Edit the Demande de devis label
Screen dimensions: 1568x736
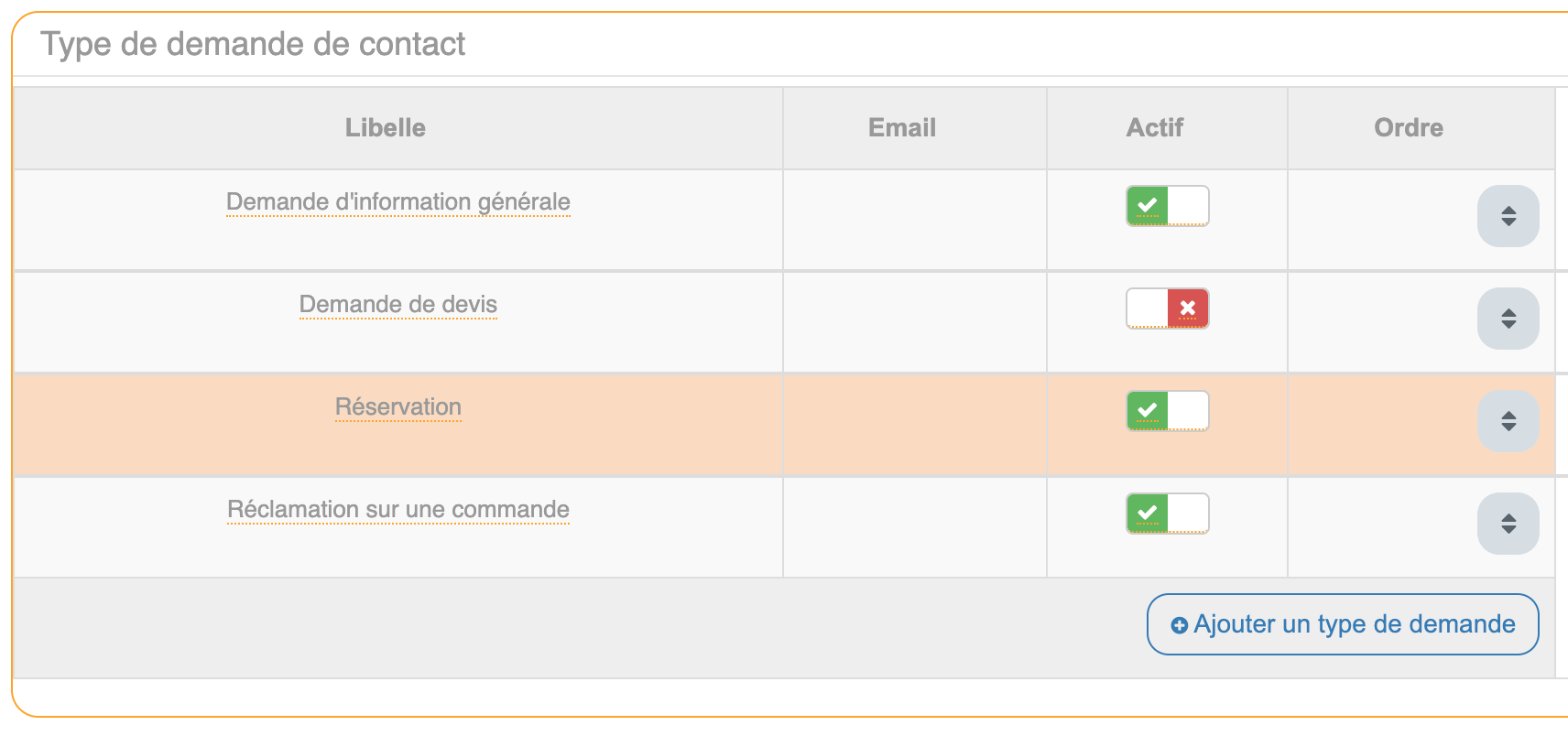(398, 305)
